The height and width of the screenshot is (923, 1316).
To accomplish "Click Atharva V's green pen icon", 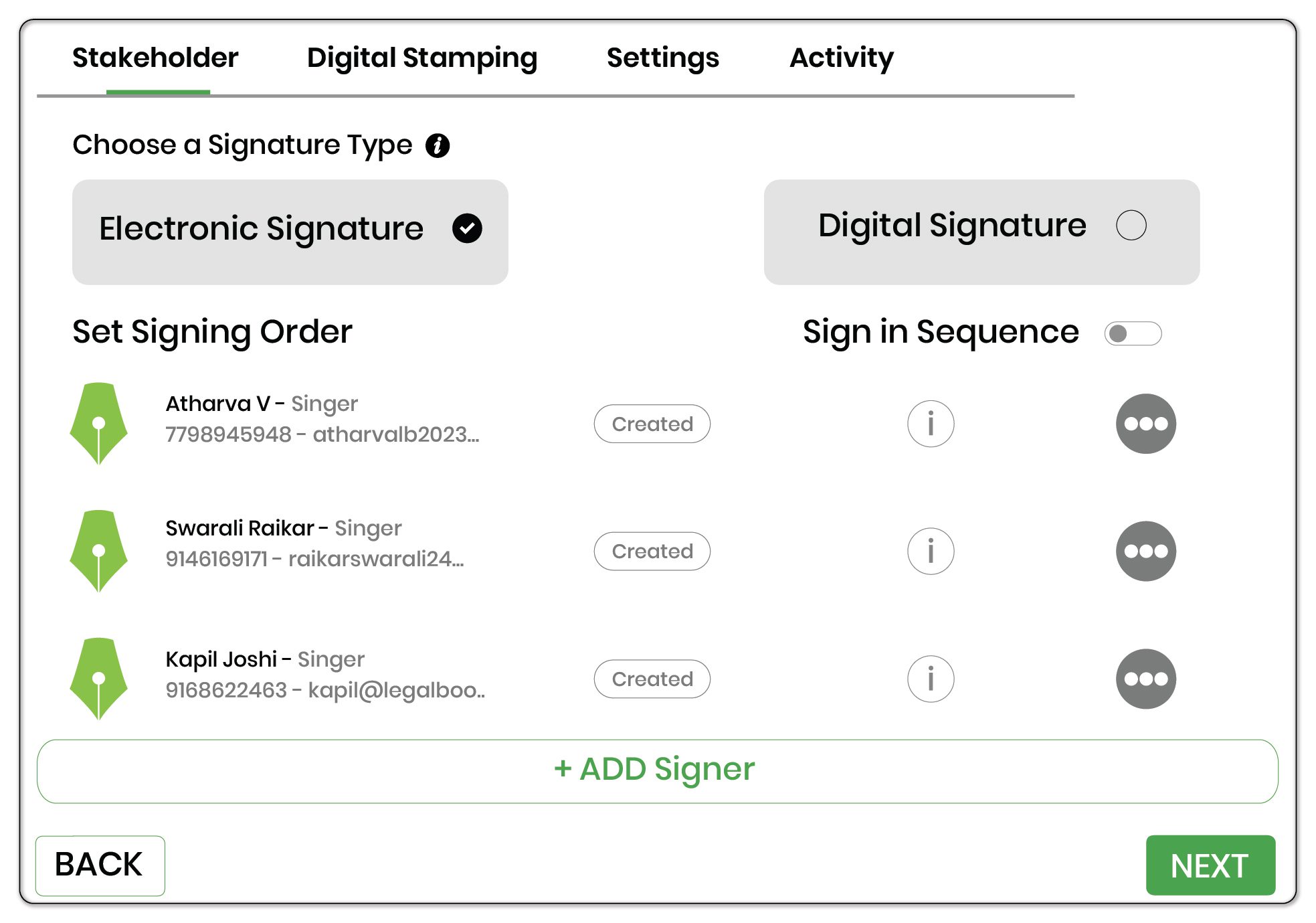I will (99, 423).
